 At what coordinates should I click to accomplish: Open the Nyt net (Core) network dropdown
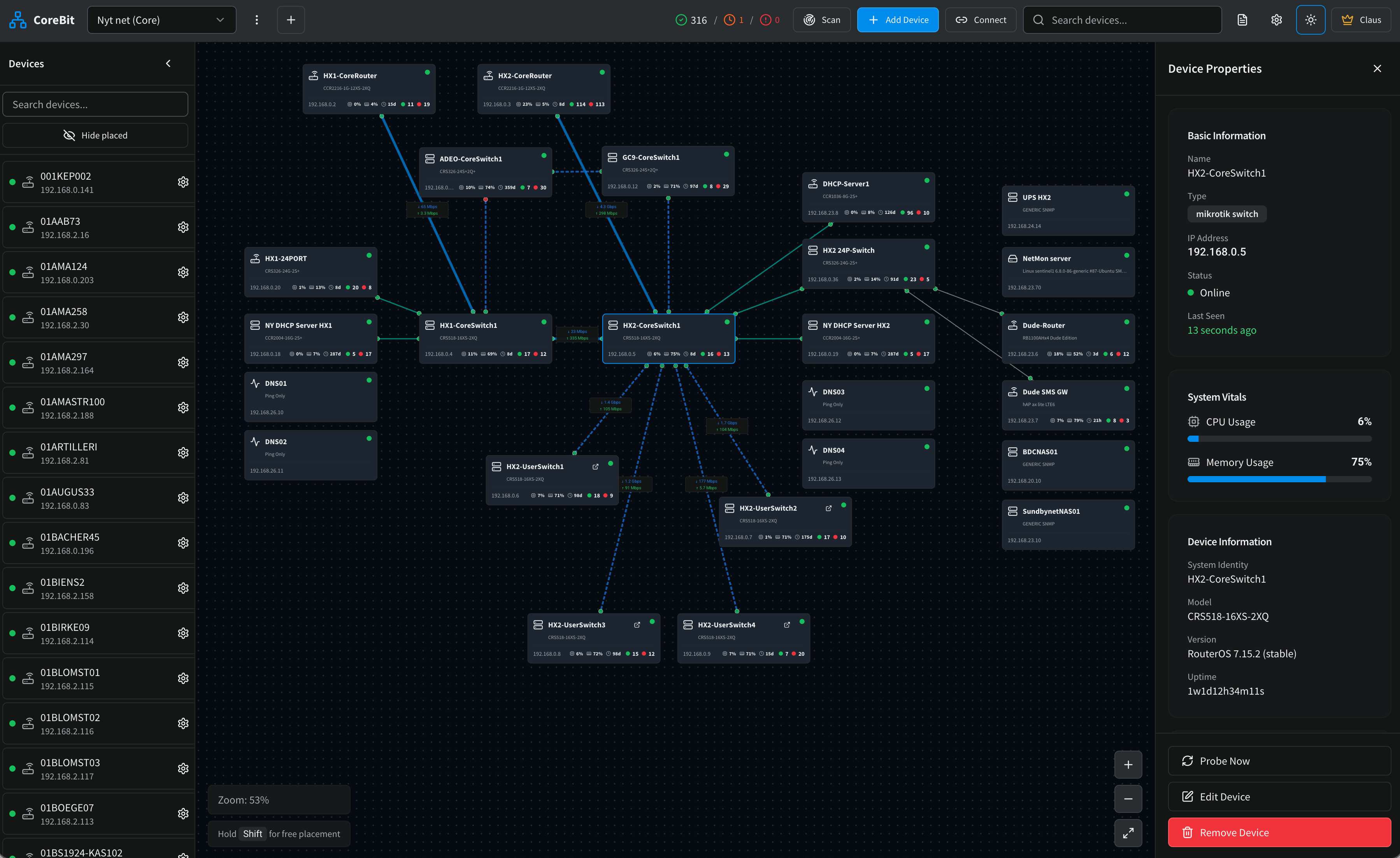point(161,20)
